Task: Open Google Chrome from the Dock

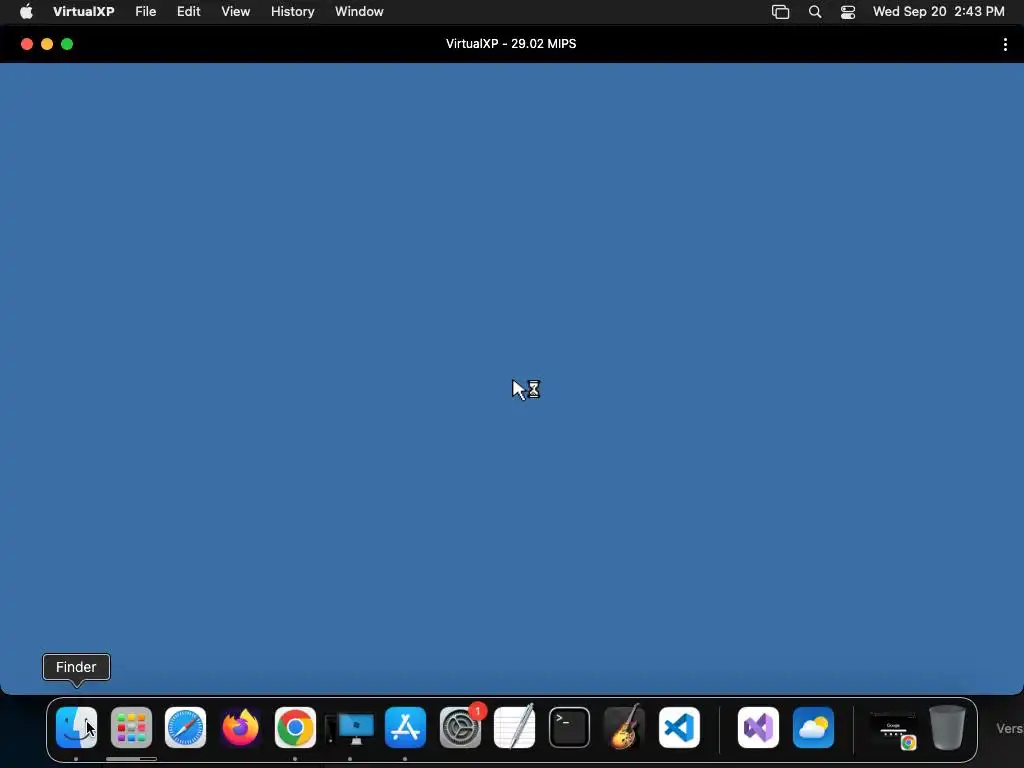Action: coord(295,728)
